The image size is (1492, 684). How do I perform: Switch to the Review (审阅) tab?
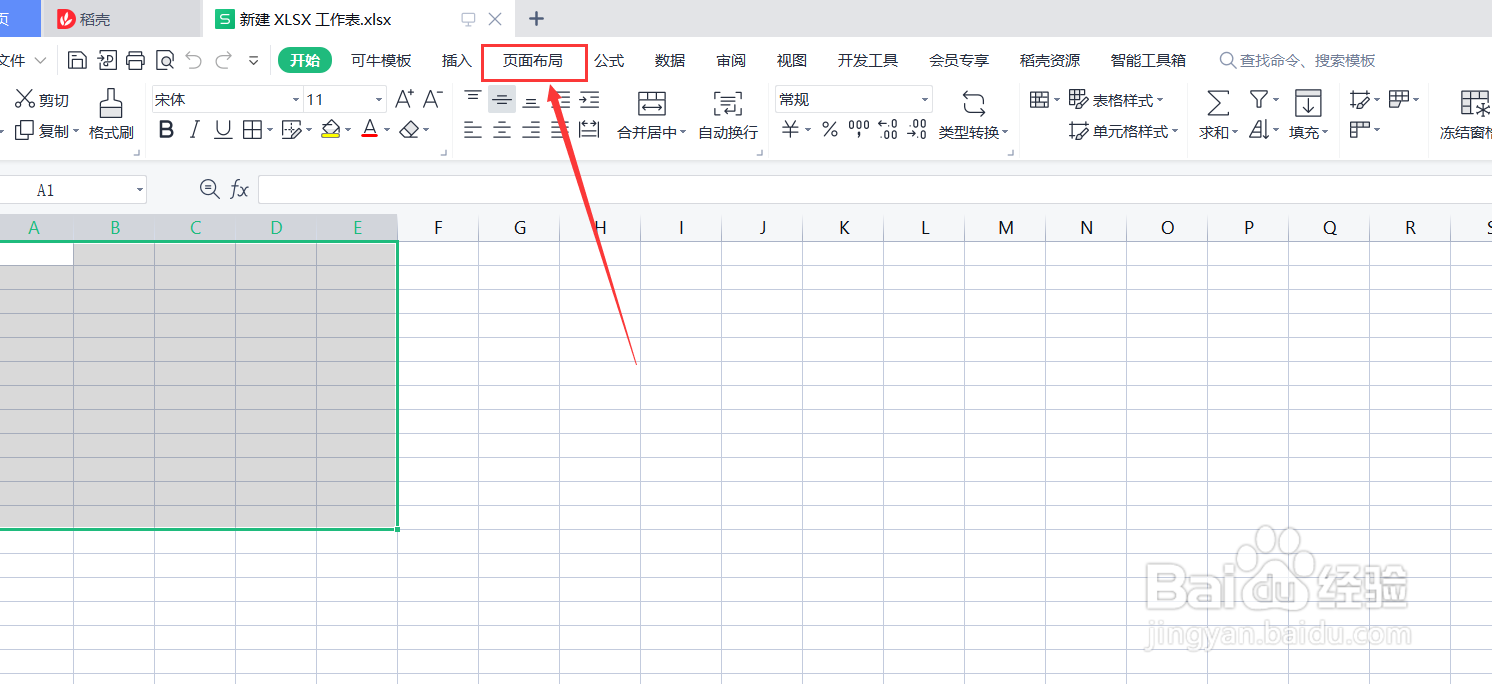(731, 61)
